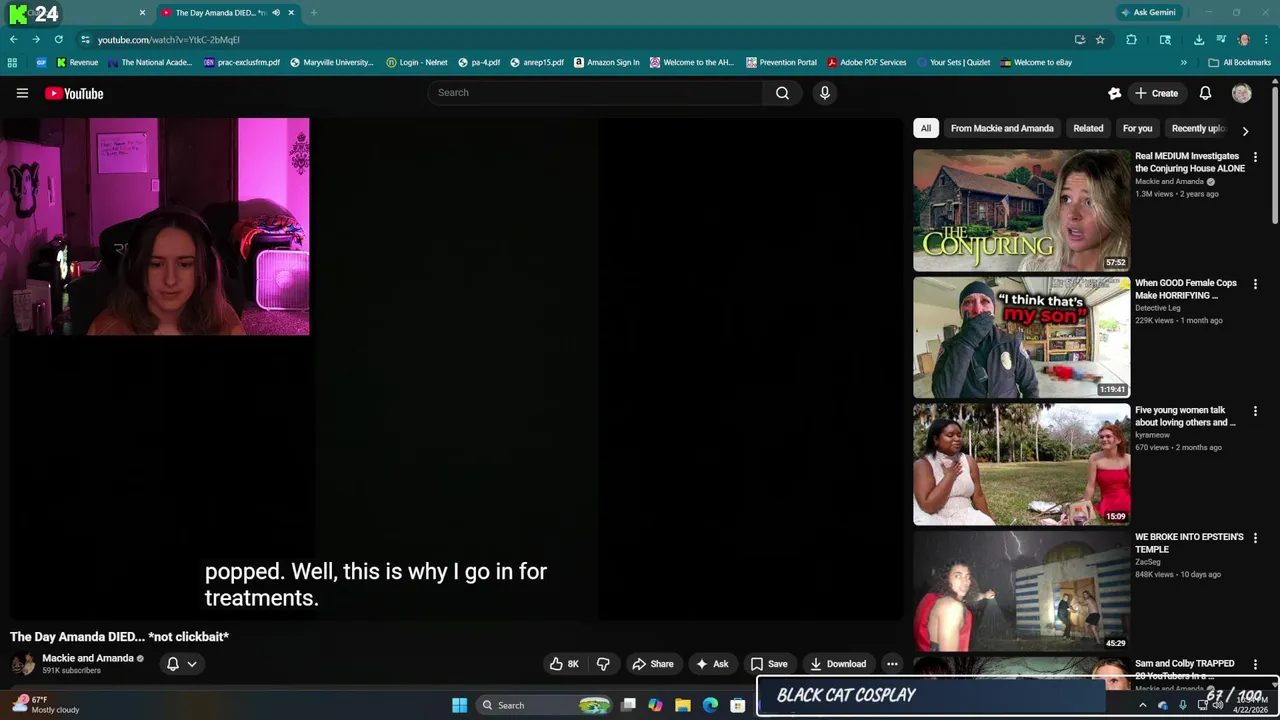
Task: Open options menu for Conjuring House video
Action: [x=1255, y=157]
